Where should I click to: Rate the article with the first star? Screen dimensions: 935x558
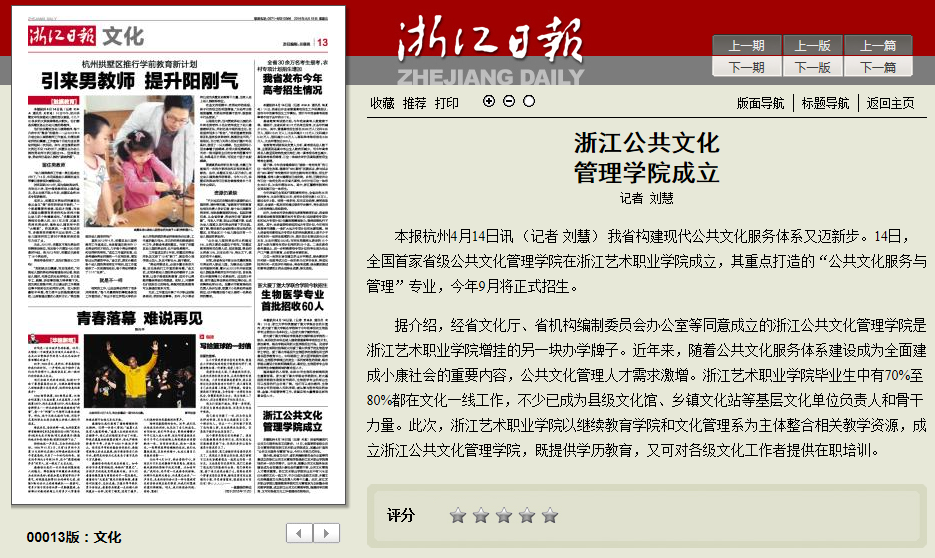(458, 516)
